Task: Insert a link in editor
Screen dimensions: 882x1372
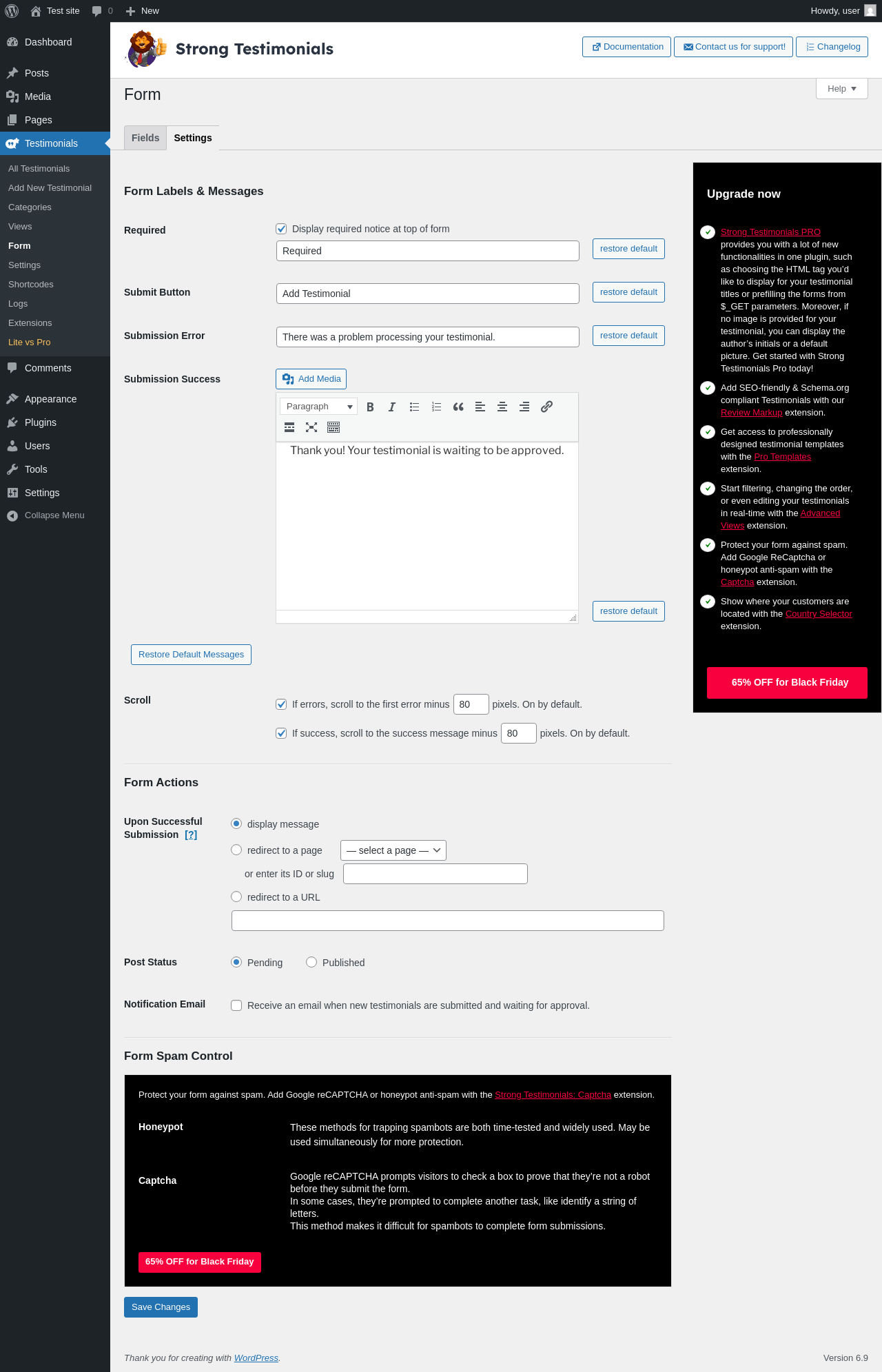Action: 546,407
